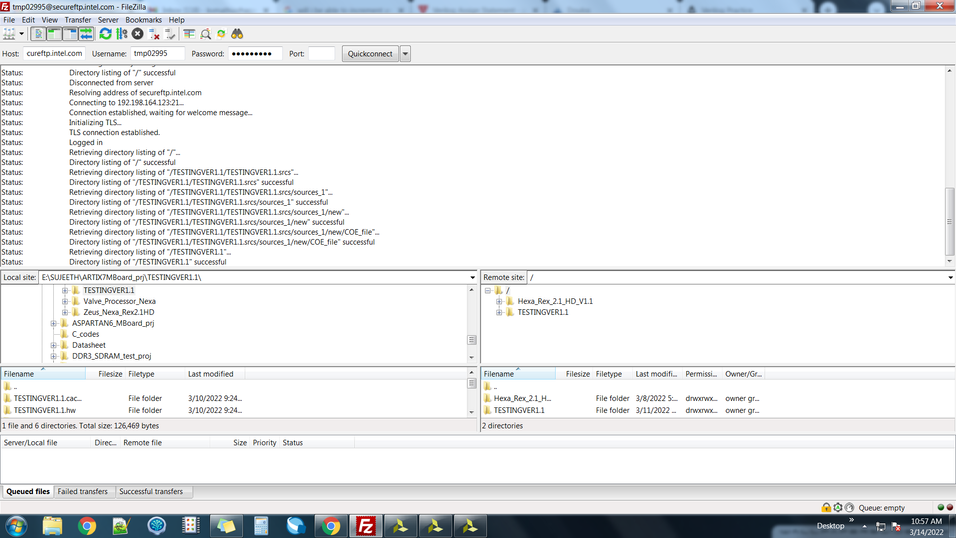Image resolution: width=956 pixels, height=538 pixels.
Task: Select Hexa_Rex_2.1_H folder in remote list
Action: coord(523,398)
